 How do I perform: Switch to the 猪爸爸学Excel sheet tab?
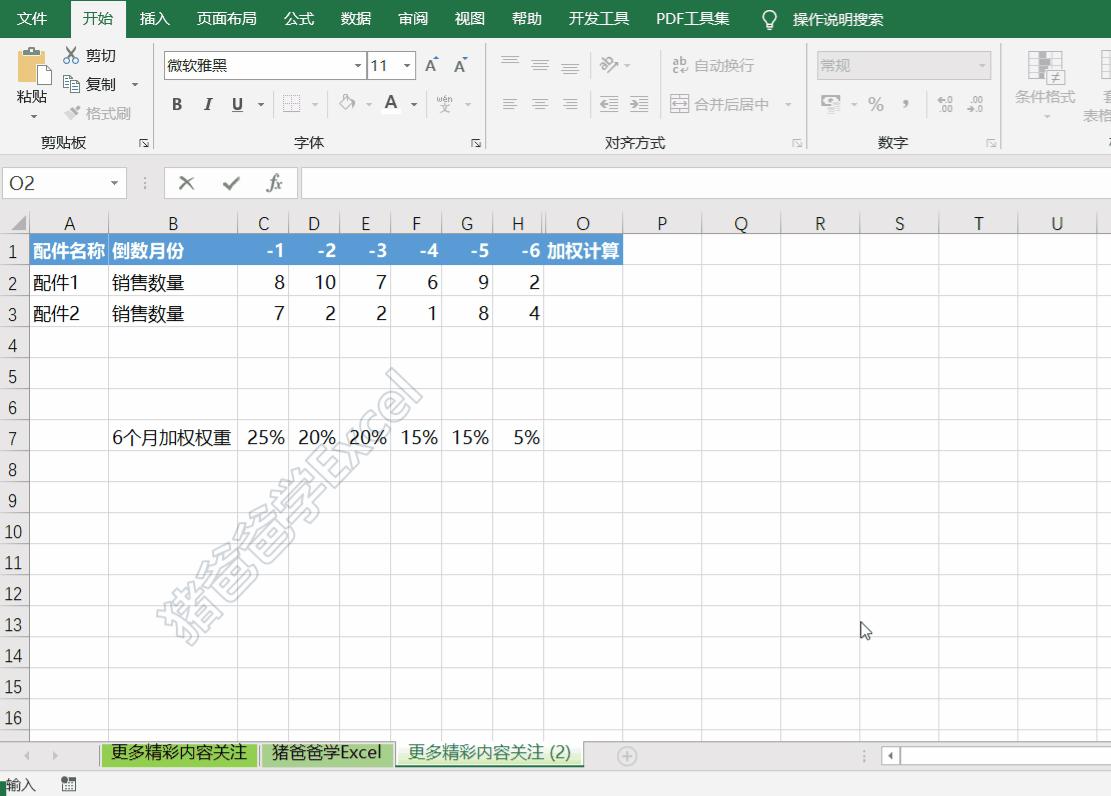point(327,752)
